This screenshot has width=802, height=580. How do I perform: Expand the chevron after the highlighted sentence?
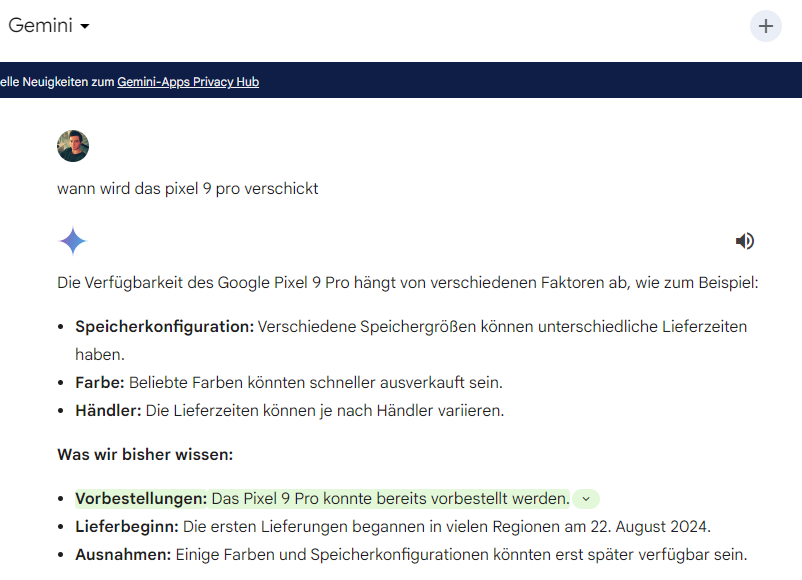586,499
